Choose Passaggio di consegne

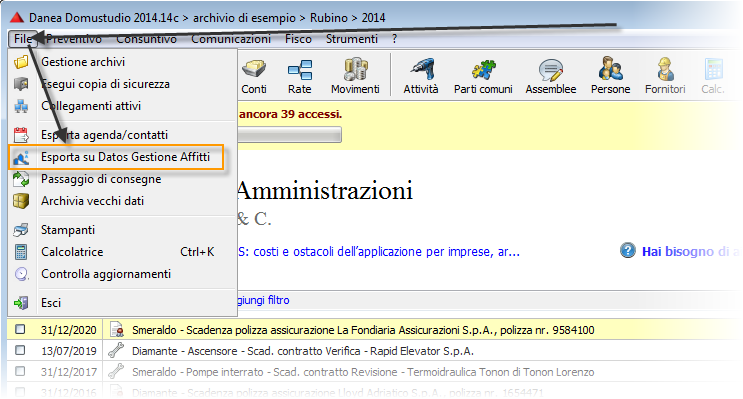click(x=101, y=179)
